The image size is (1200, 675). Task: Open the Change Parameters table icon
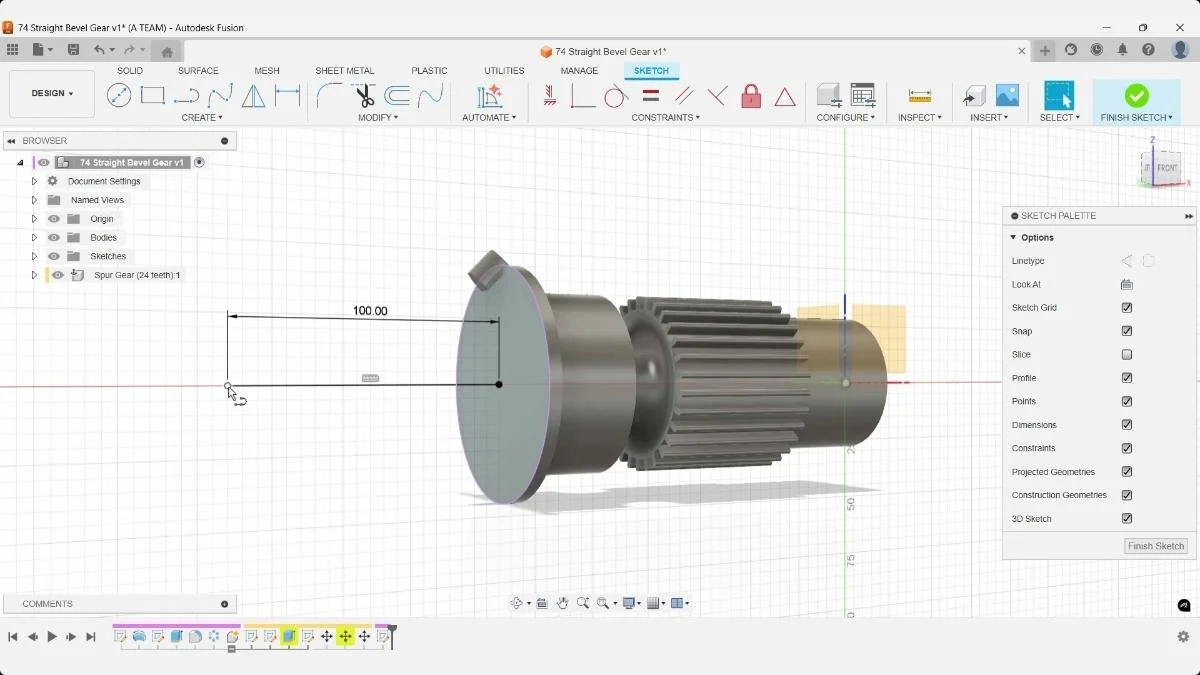863,95
